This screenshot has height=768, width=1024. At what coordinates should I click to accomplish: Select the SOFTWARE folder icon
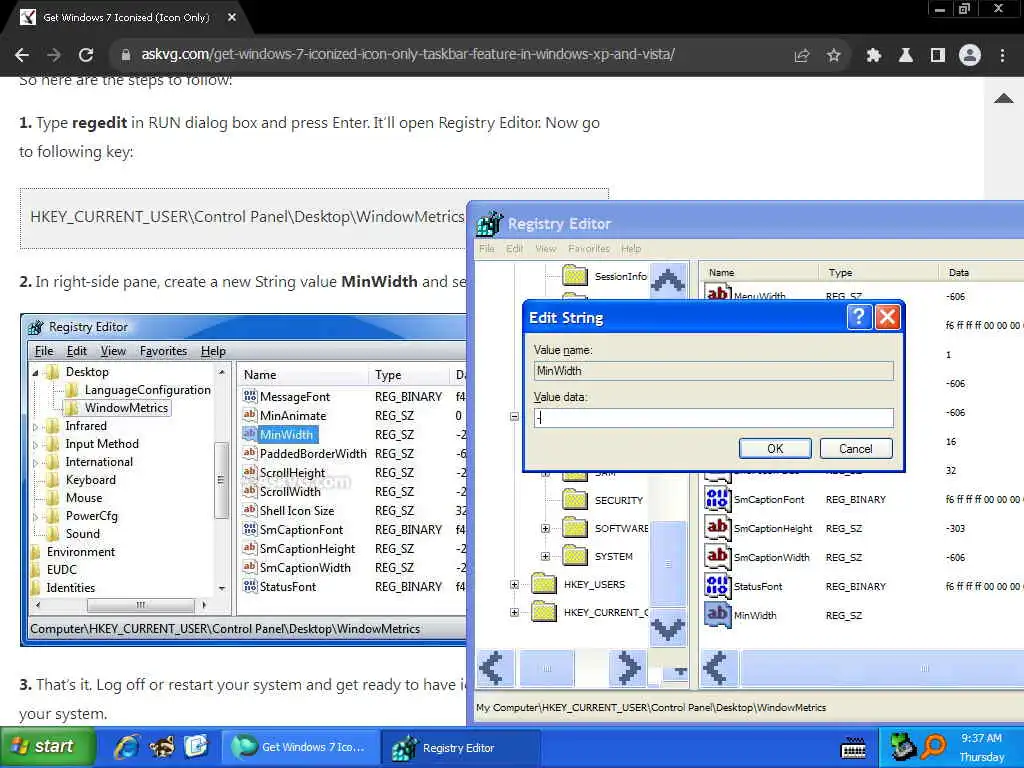coord(575,528)
